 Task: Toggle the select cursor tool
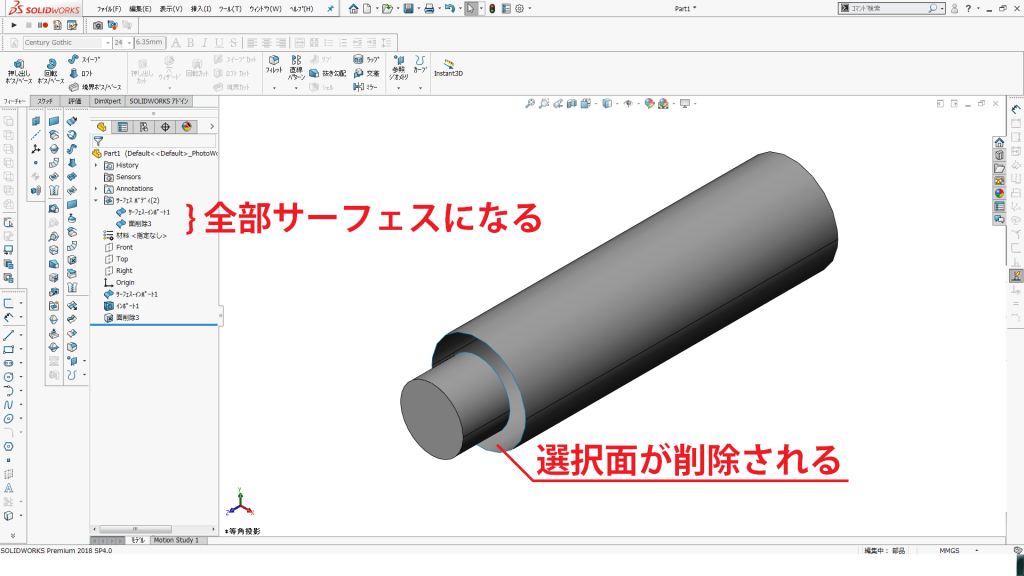470,8
